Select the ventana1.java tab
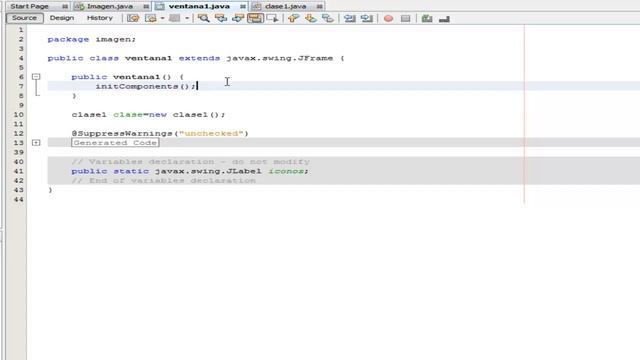 [x=199, y=6]
